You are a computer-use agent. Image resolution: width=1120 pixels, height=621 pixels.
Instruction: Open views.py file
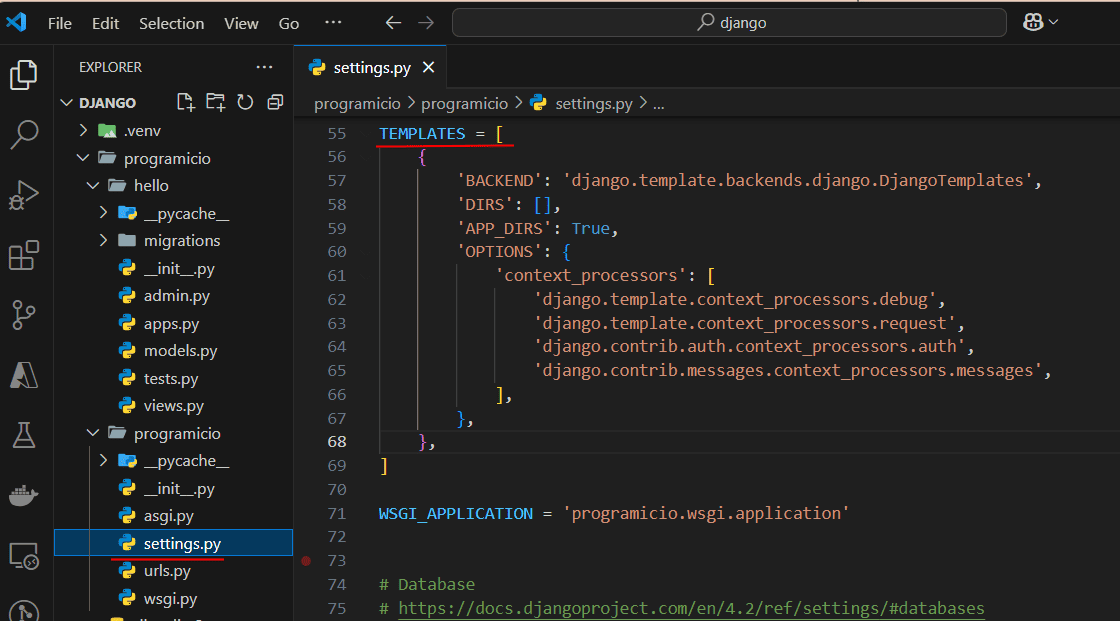pos(174,406)
